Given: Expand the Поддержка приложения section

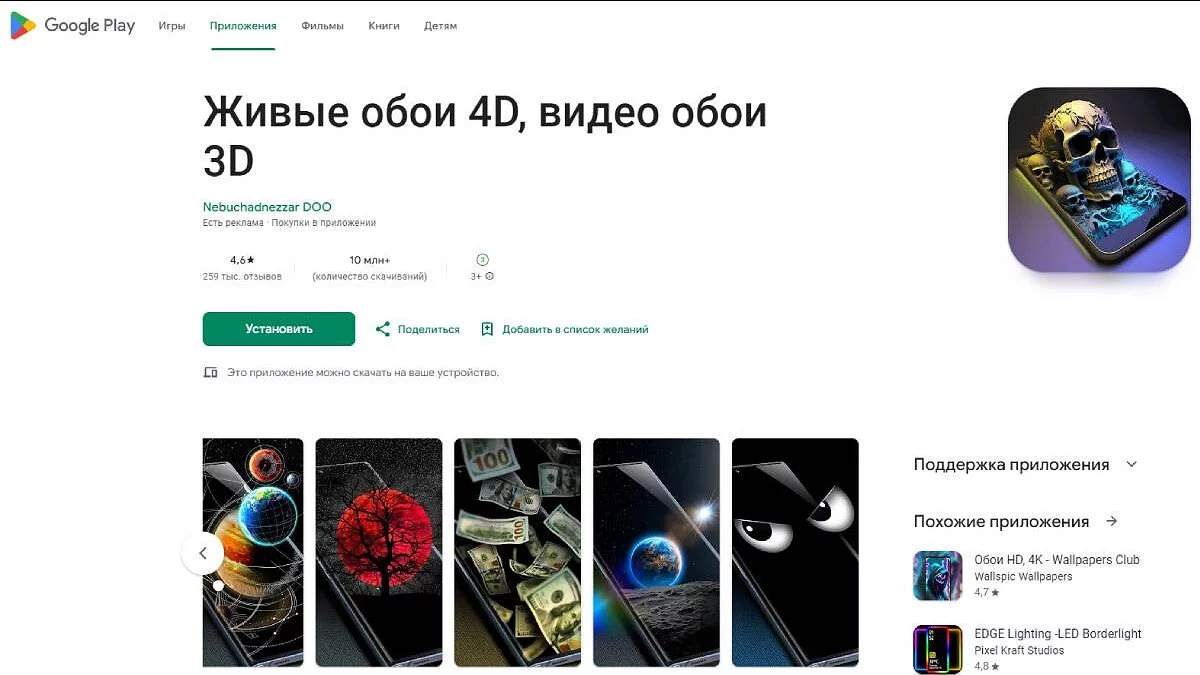Looking at the screenshot, I should click(1132, 464).
